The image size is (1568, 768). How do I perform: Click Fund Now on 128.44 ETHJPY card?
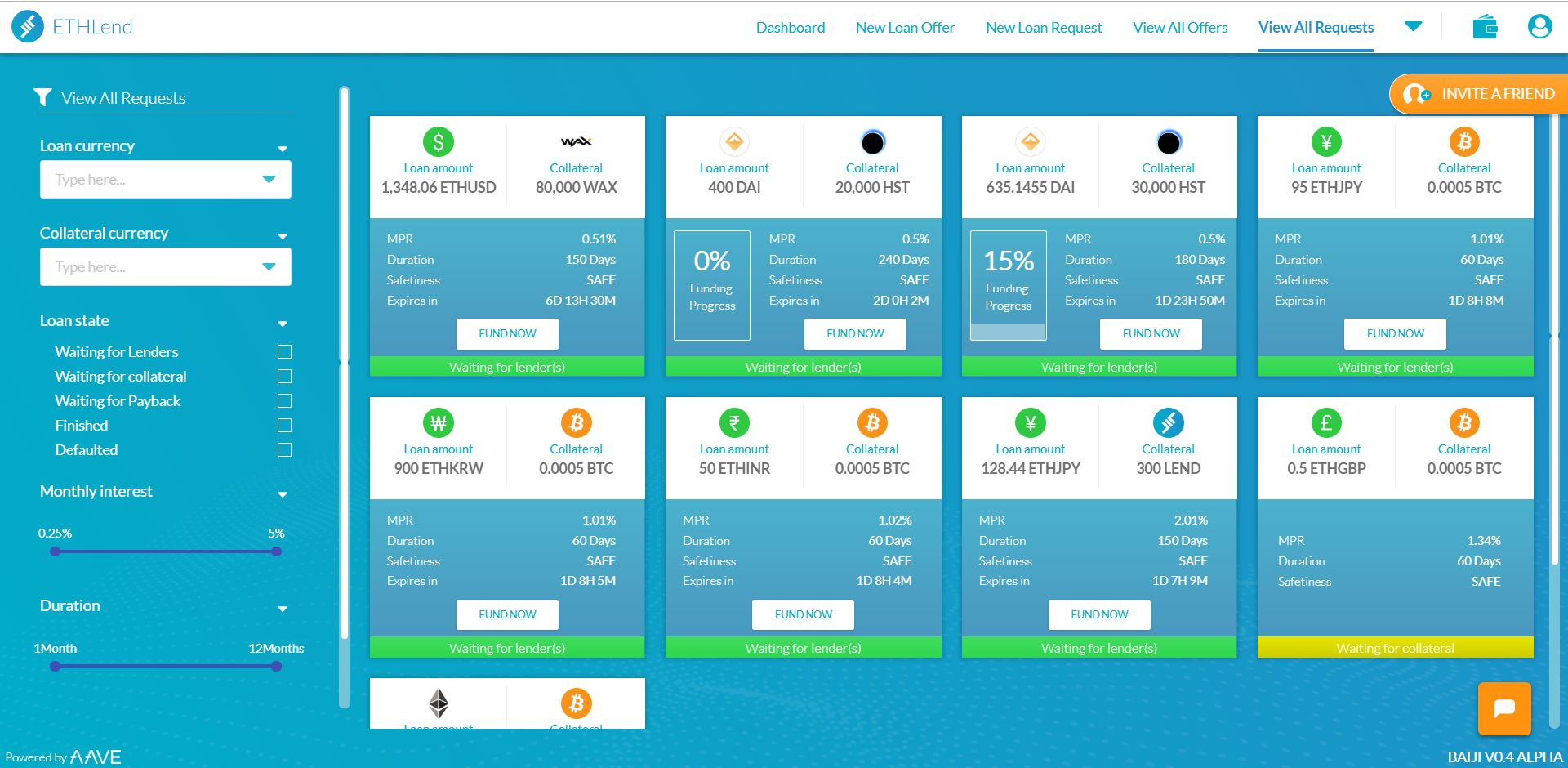[1099, 614]
